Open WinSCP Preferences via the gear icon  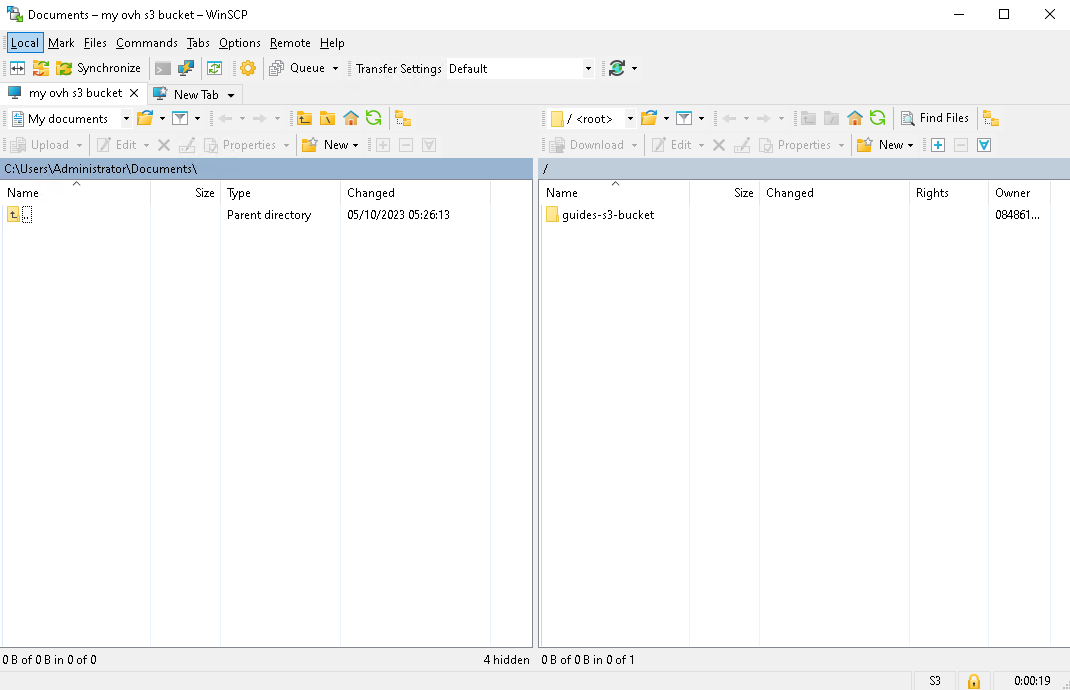(x=247, y=68)
